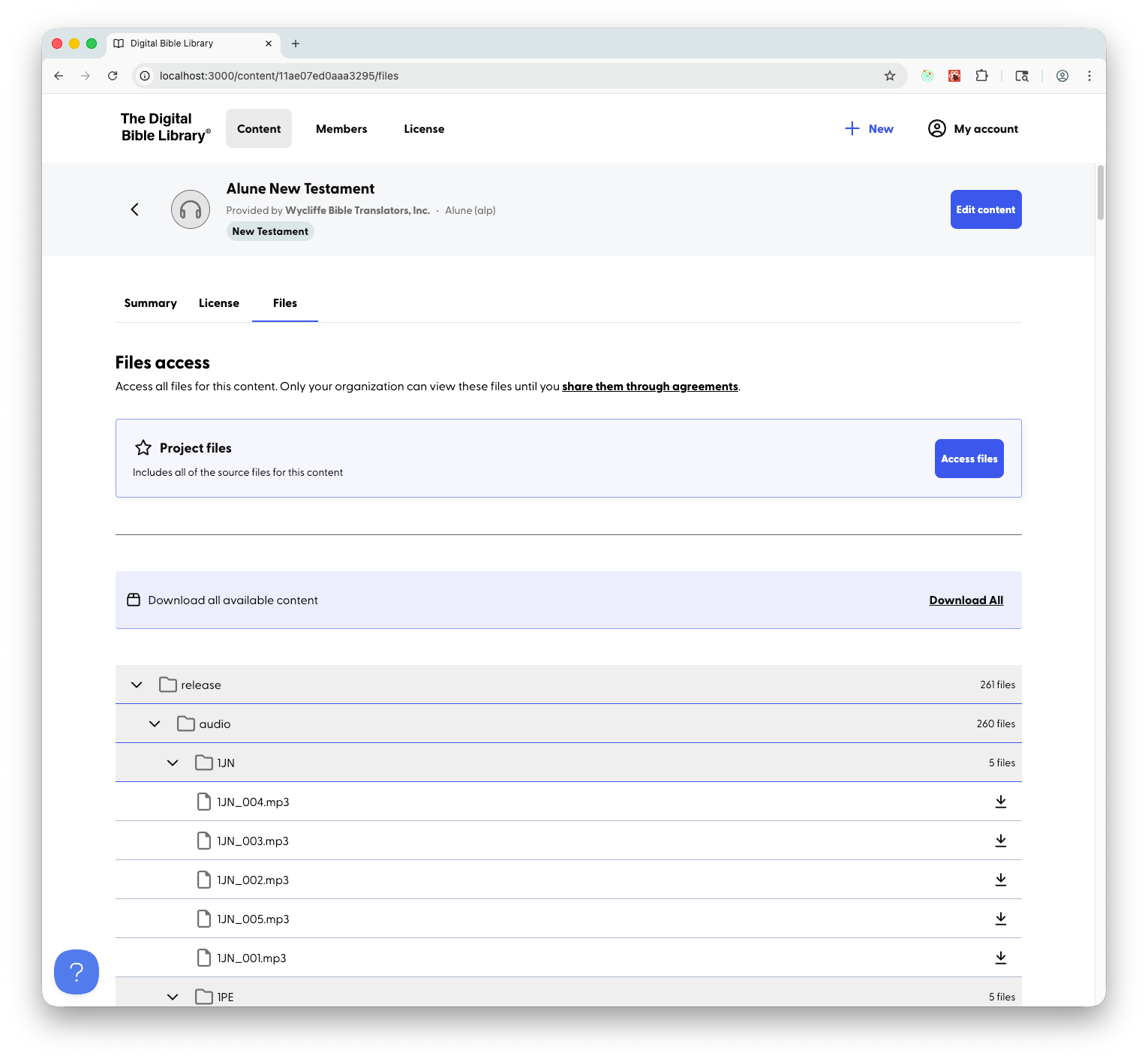Click the release folder icon
Screen dimensions: 1148x1062
pyautogui.click(x=168, y=684)
